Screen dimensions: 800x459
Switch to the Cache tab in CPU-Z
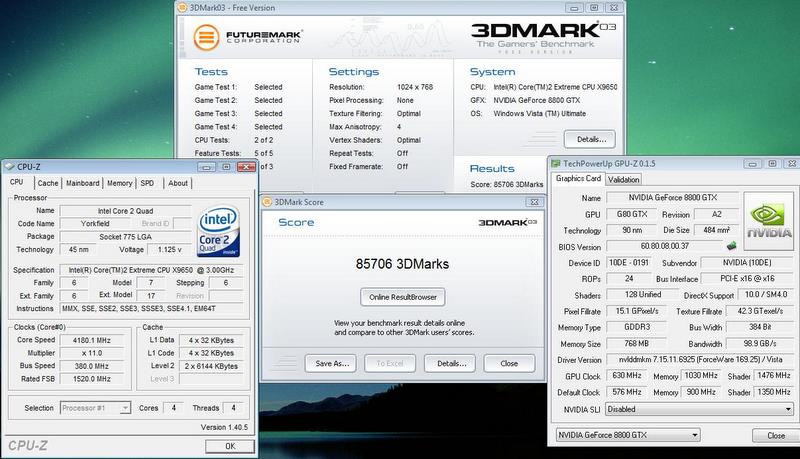pos(48,183)
